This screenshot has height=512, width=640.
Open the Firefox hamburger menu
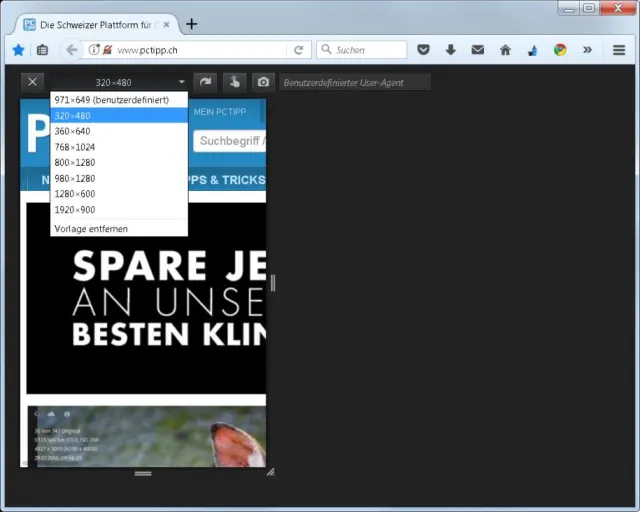[x=619, y=49]
